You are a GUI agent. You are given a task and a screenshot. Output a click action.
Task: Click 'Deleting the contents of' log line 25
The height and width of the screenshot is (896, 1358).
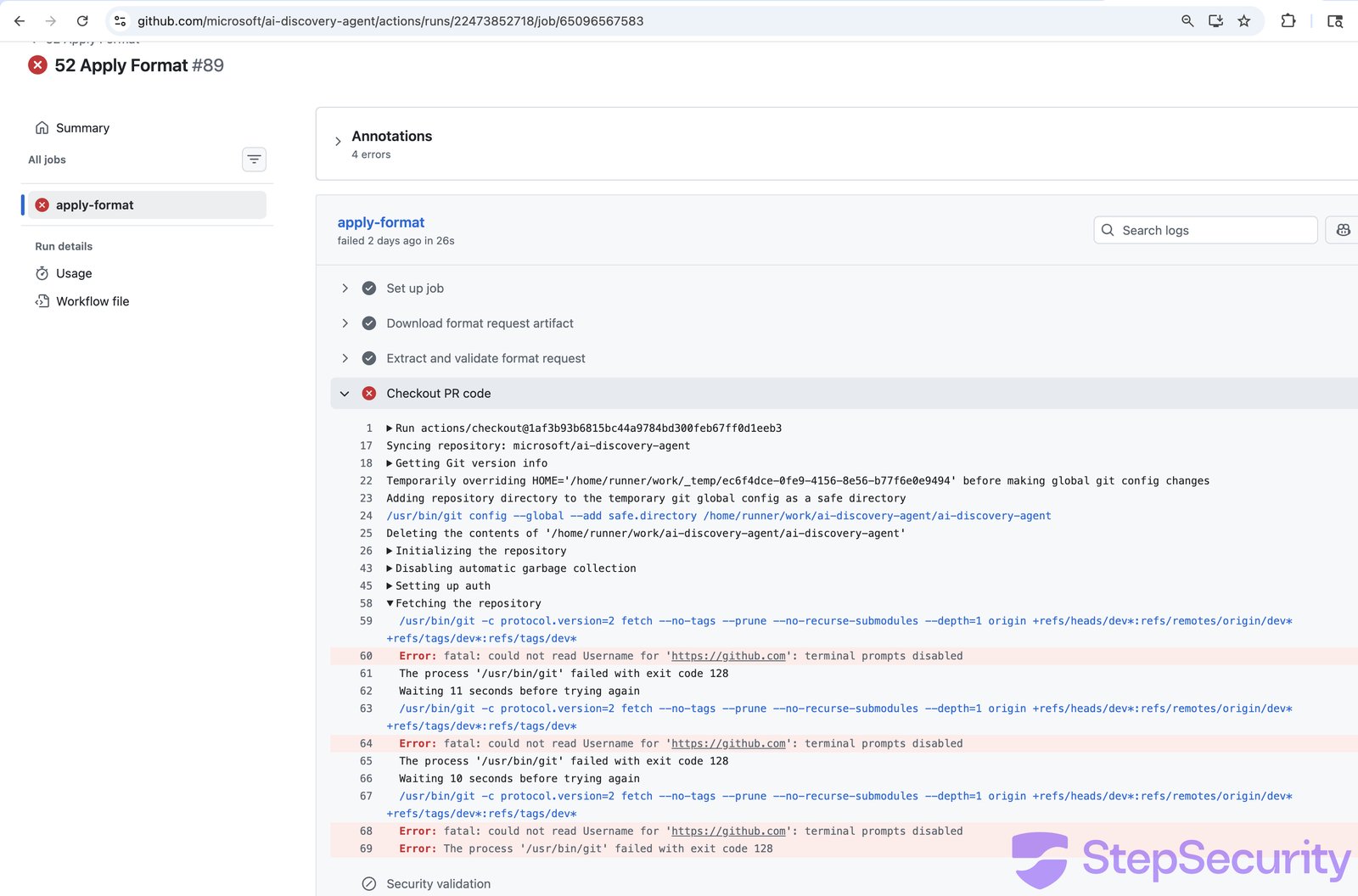(646, 534)
